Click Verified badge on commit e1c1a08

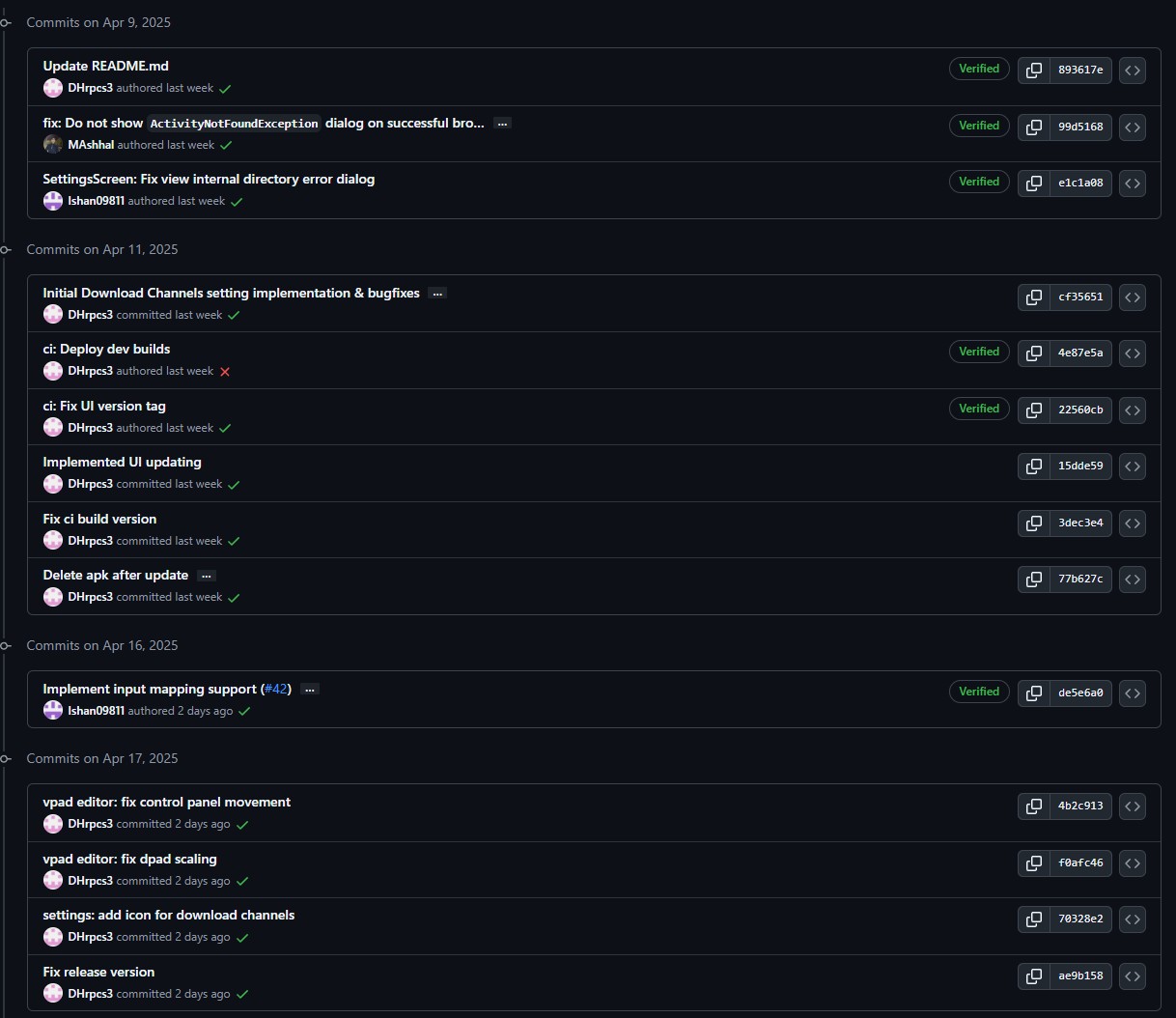point(979,182)
